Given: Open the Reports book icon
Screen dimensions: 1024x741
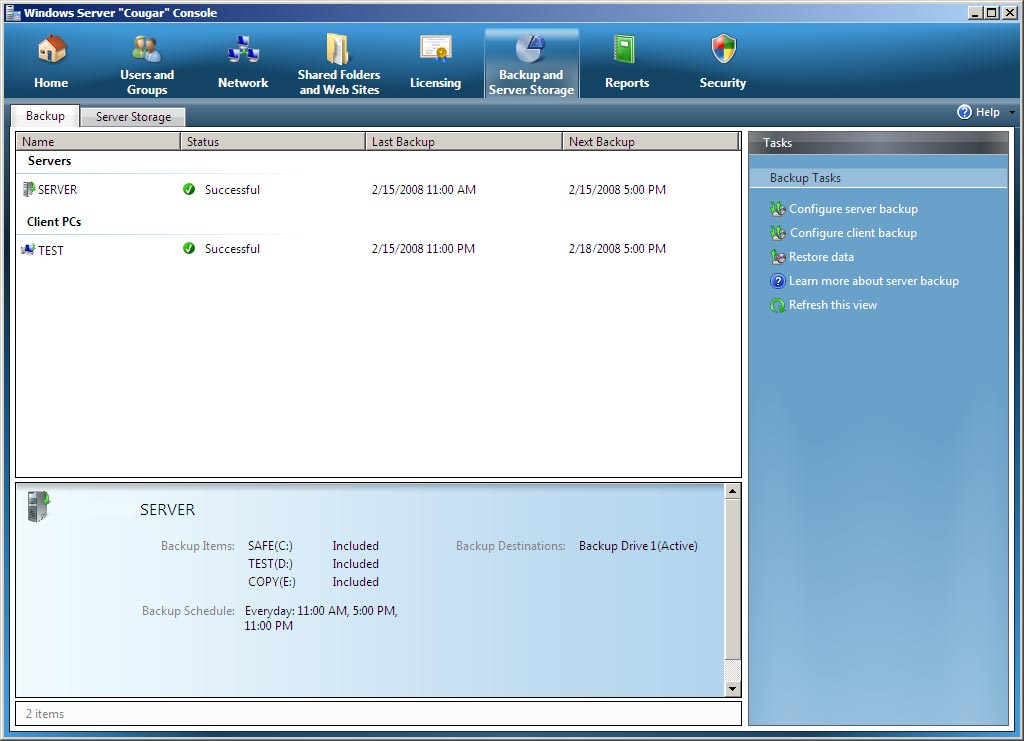Looking at the screenshot, I should pos(625,50).
